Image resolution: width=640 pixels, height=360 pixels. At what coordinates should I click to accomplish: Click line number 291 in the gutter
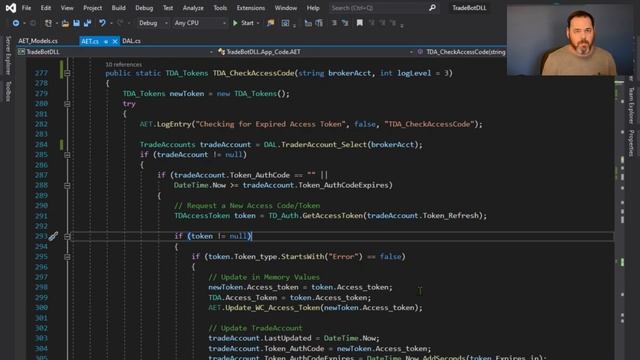pyautogui.click(x=41, y=216)
